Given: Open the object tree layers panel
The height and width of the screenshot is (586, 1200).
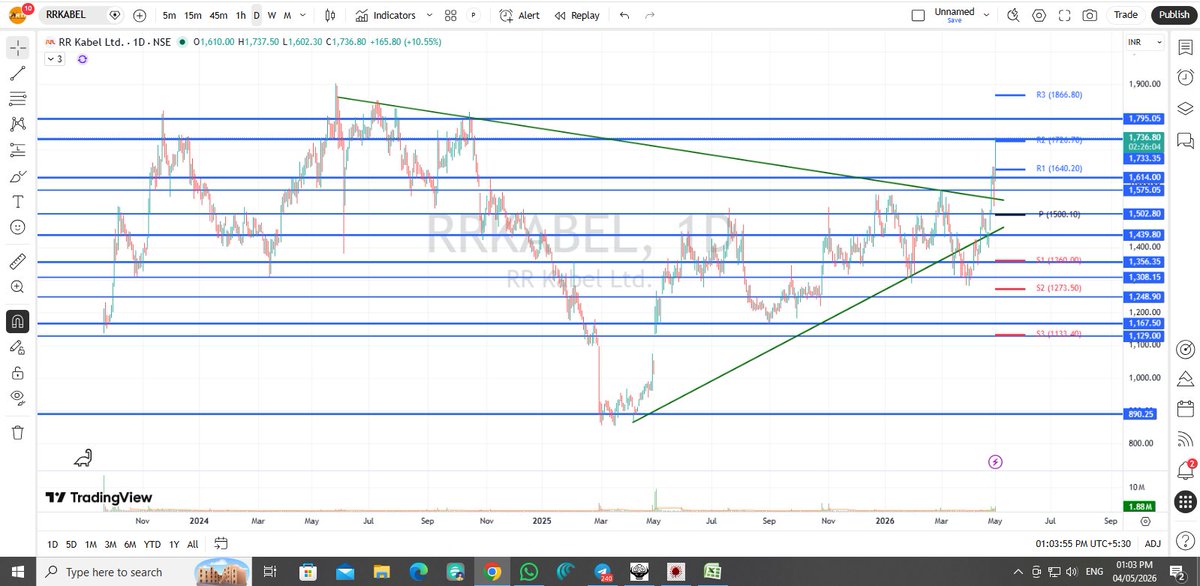Looking at the screenshot, I should click(x=1186, y=108).
